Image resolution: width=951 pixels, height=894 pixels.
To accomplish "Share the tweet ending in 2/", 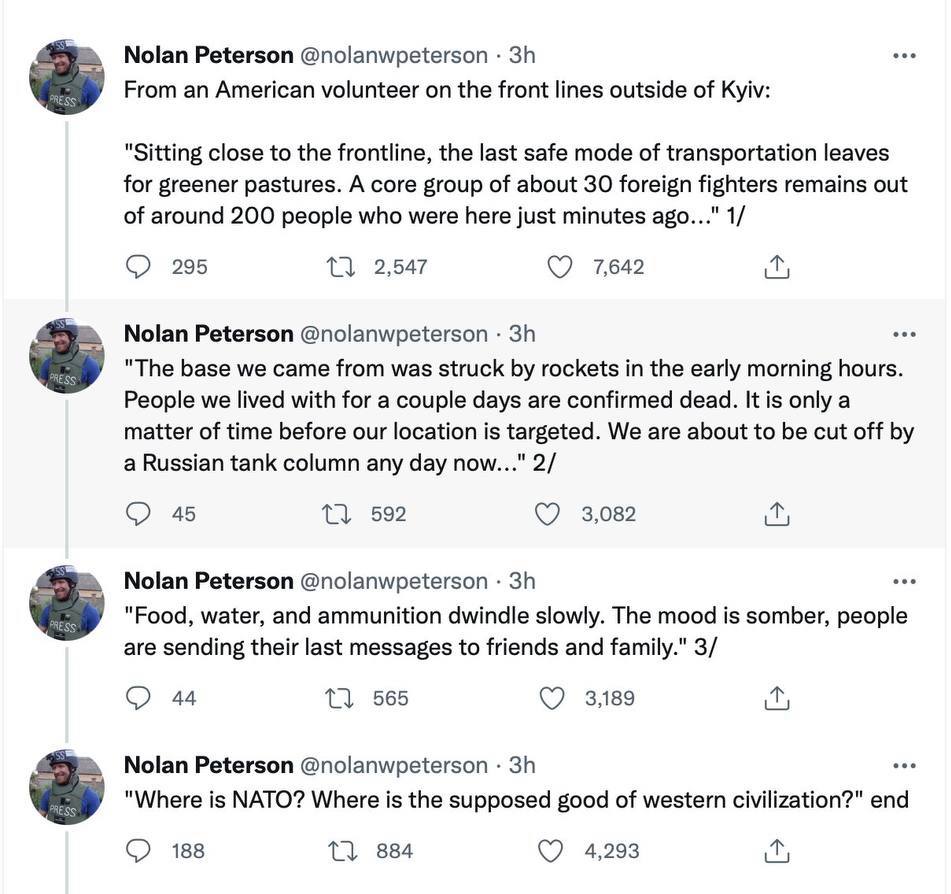I will [777, 514].
